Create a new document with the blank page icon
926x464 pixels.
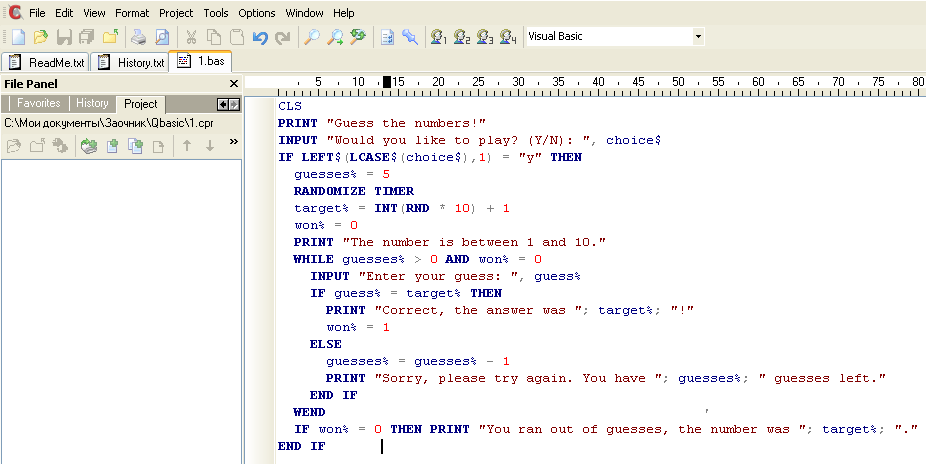pos(18,37)
